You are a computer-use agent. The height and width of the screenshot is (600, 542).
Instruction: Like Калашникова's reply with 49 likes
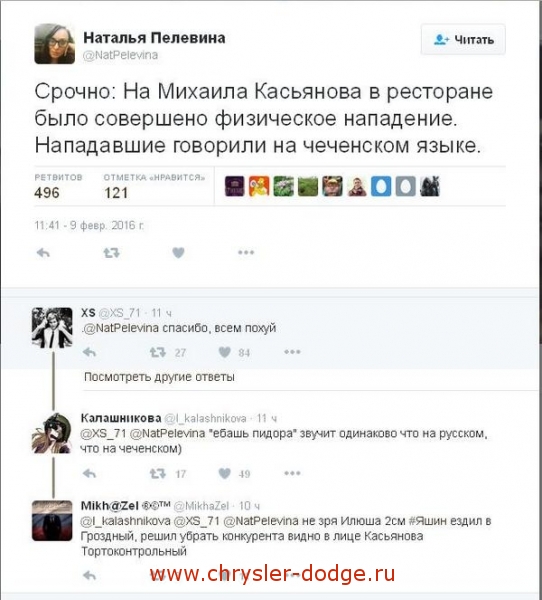coord(225,474)
